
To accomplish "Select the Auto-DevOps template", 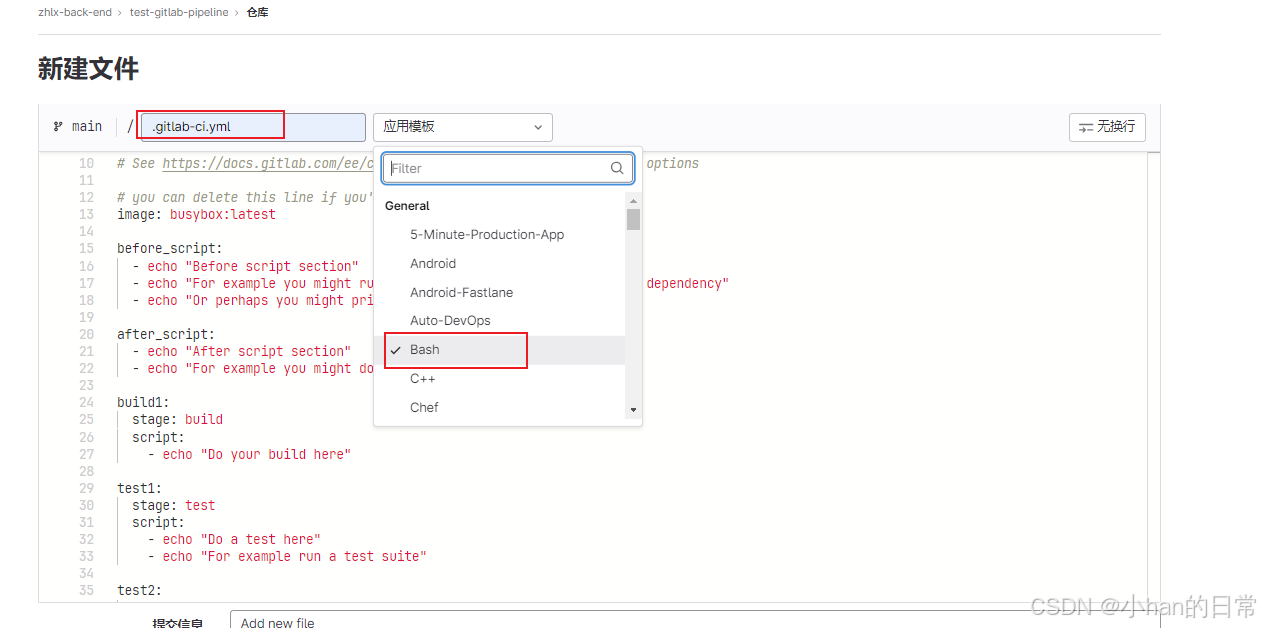I will click(x=450, y=321).
